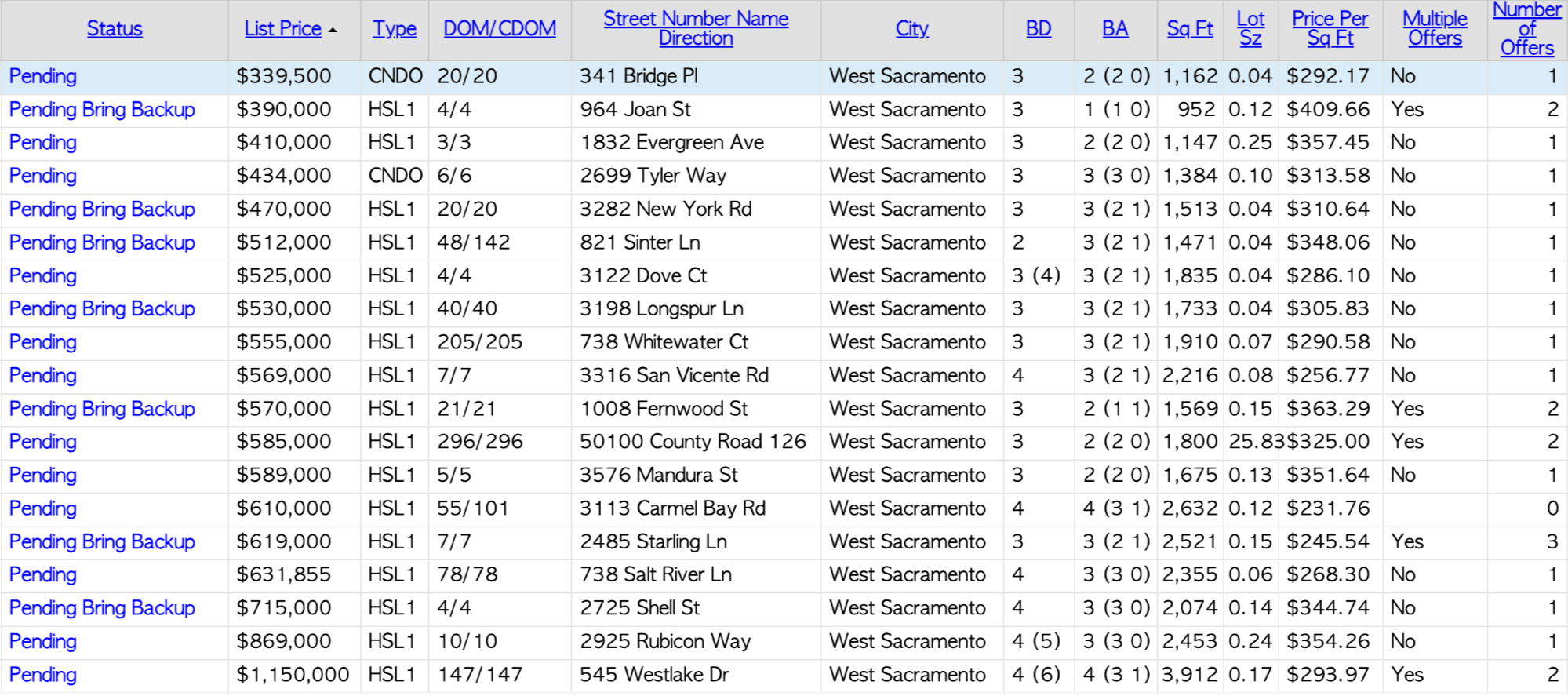Select address 821 Sinter Ln
Viewport: 1568px width, 696px height.
(x=640, y=242)
